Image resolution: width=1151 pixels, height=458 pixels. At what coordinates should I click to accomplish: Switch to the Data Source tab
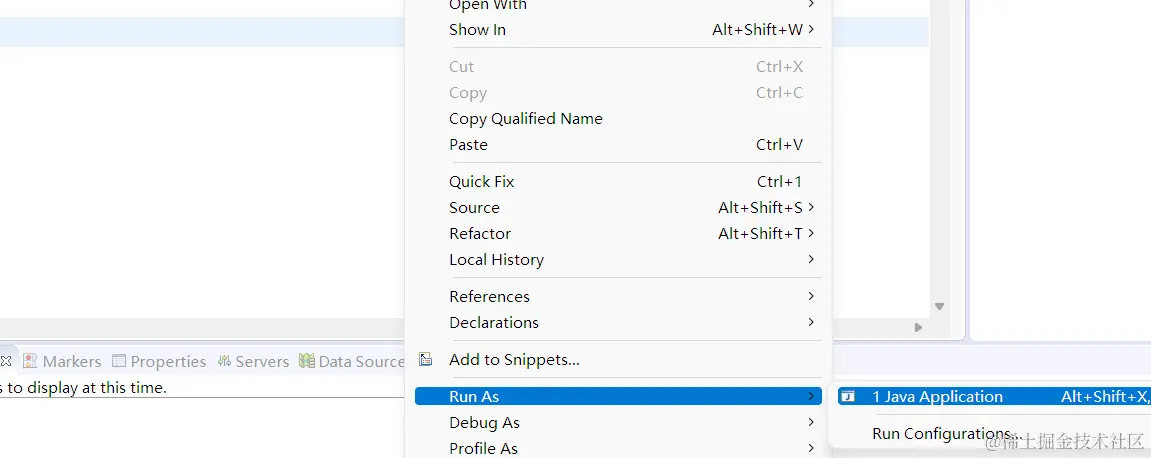[x=352, y=361]
